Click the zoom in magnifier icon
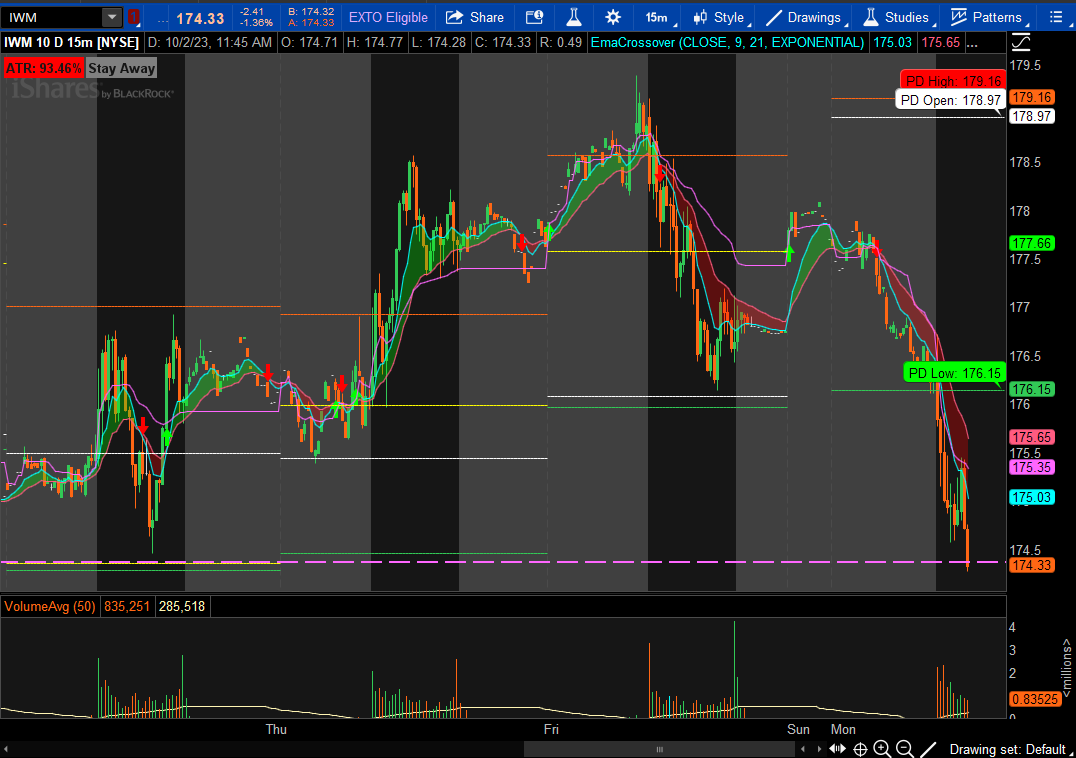The height and width of the screenshot is (758, 1076). [882, 749]
